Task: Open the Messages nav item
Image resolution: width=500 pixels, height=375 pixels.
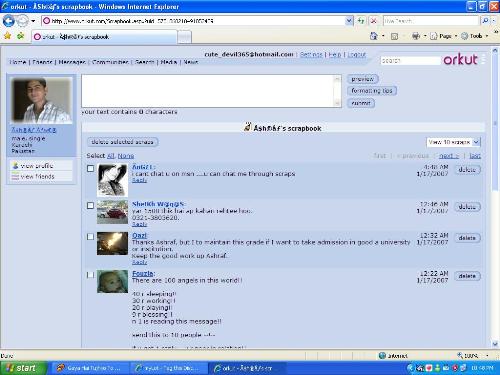Action: point(72,62)
